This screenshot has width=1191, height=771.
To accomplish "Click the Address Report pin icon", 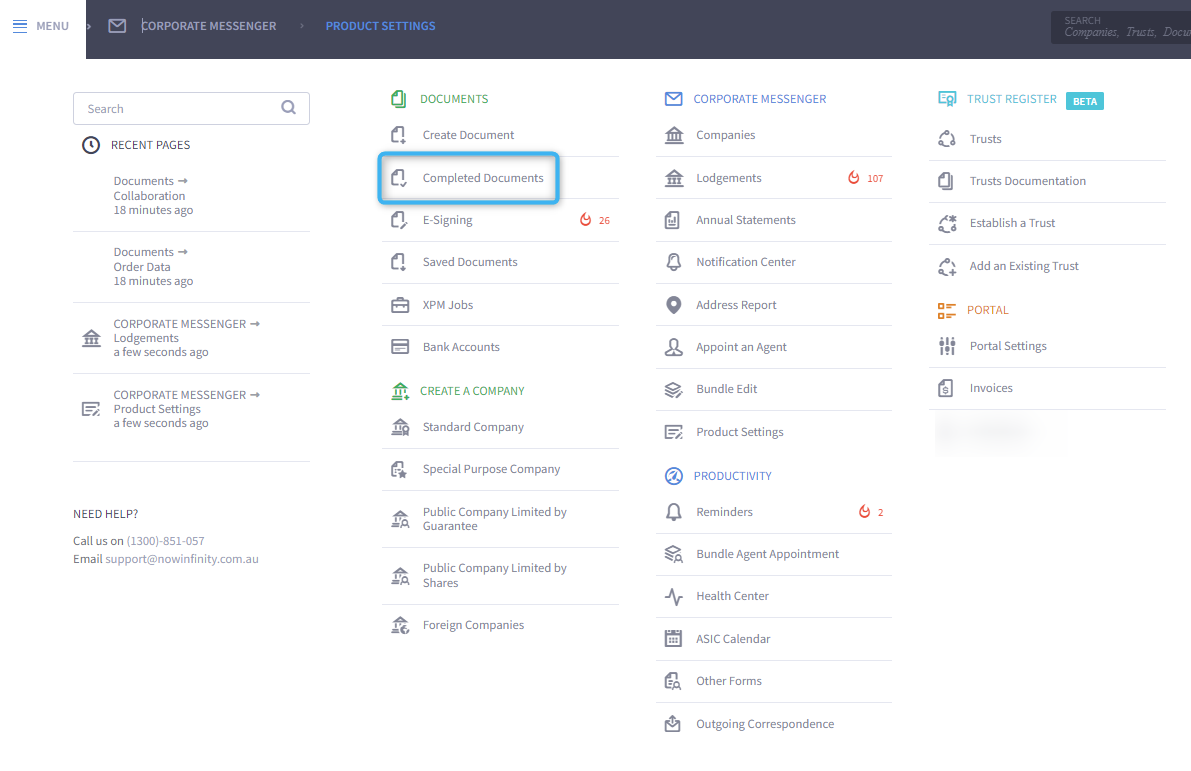I will pos(673,305).
